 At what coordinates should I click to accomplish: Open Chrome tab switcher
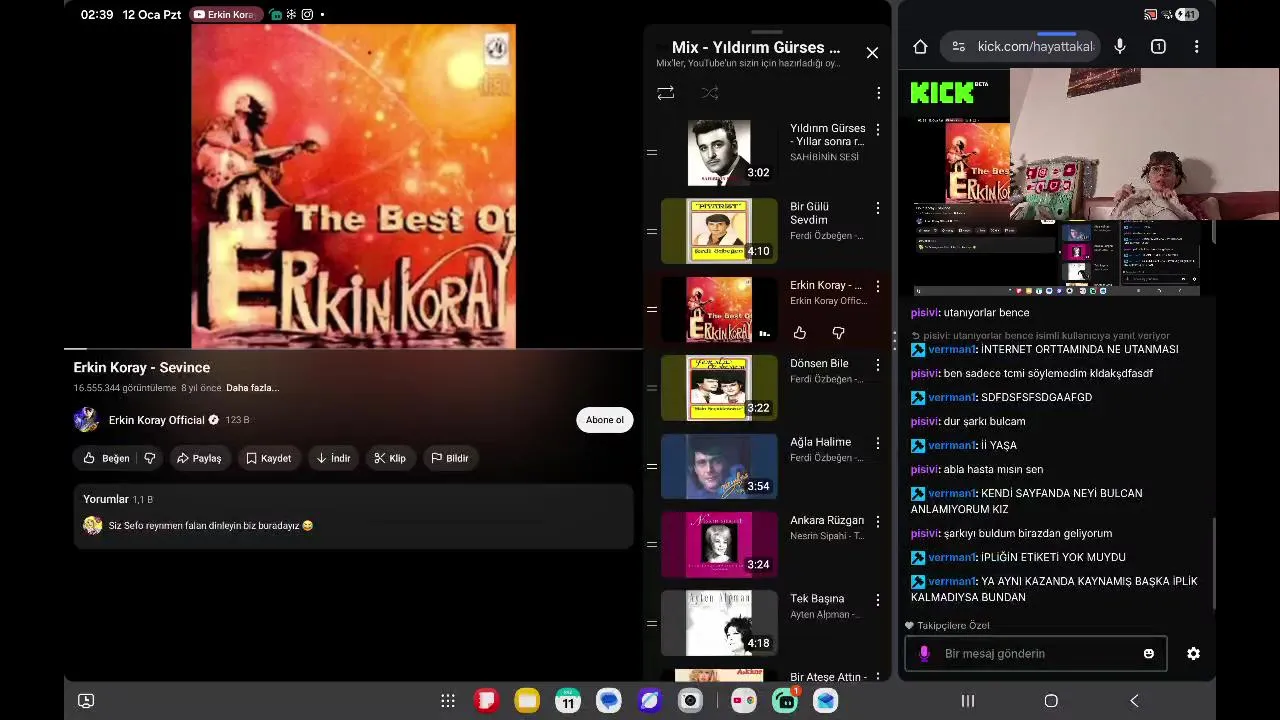1158,47
